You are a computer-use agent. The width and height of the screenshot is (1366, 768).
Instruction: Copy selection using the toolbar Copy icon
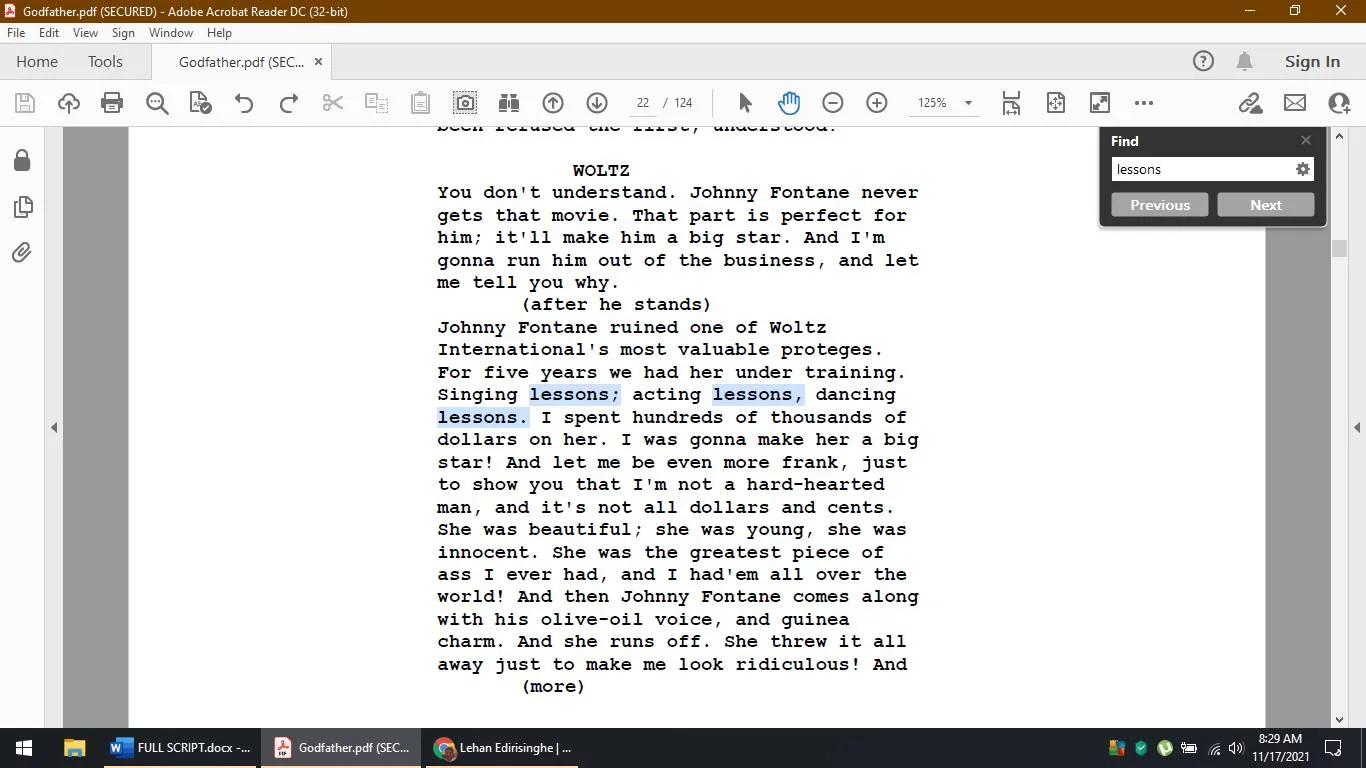click(377, 103)
